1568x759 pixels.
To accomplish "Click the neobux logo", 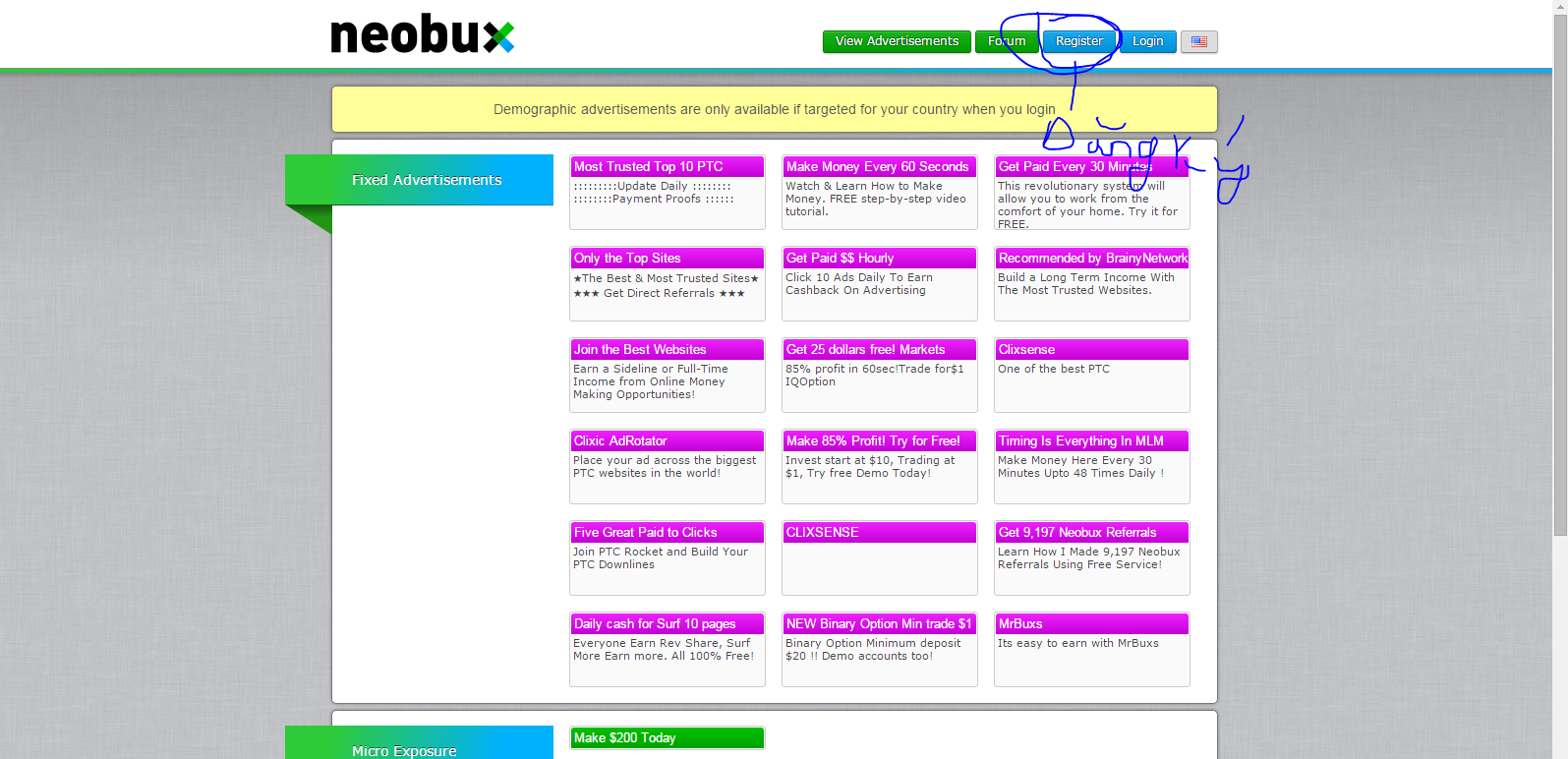I will tap(423, 34).
